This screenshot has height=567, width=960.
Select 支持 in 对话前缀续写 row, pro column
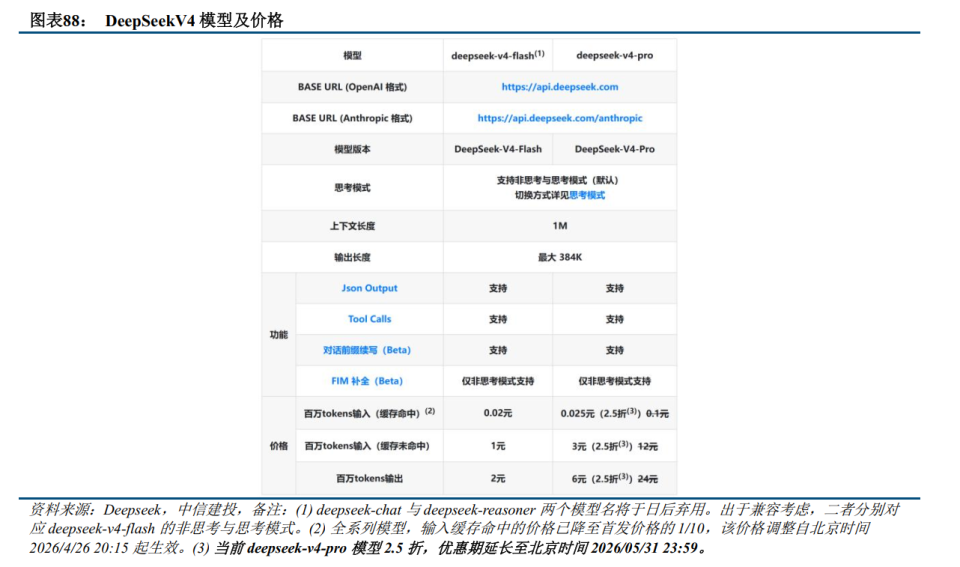pyautogui.click(x=615, y=350)
